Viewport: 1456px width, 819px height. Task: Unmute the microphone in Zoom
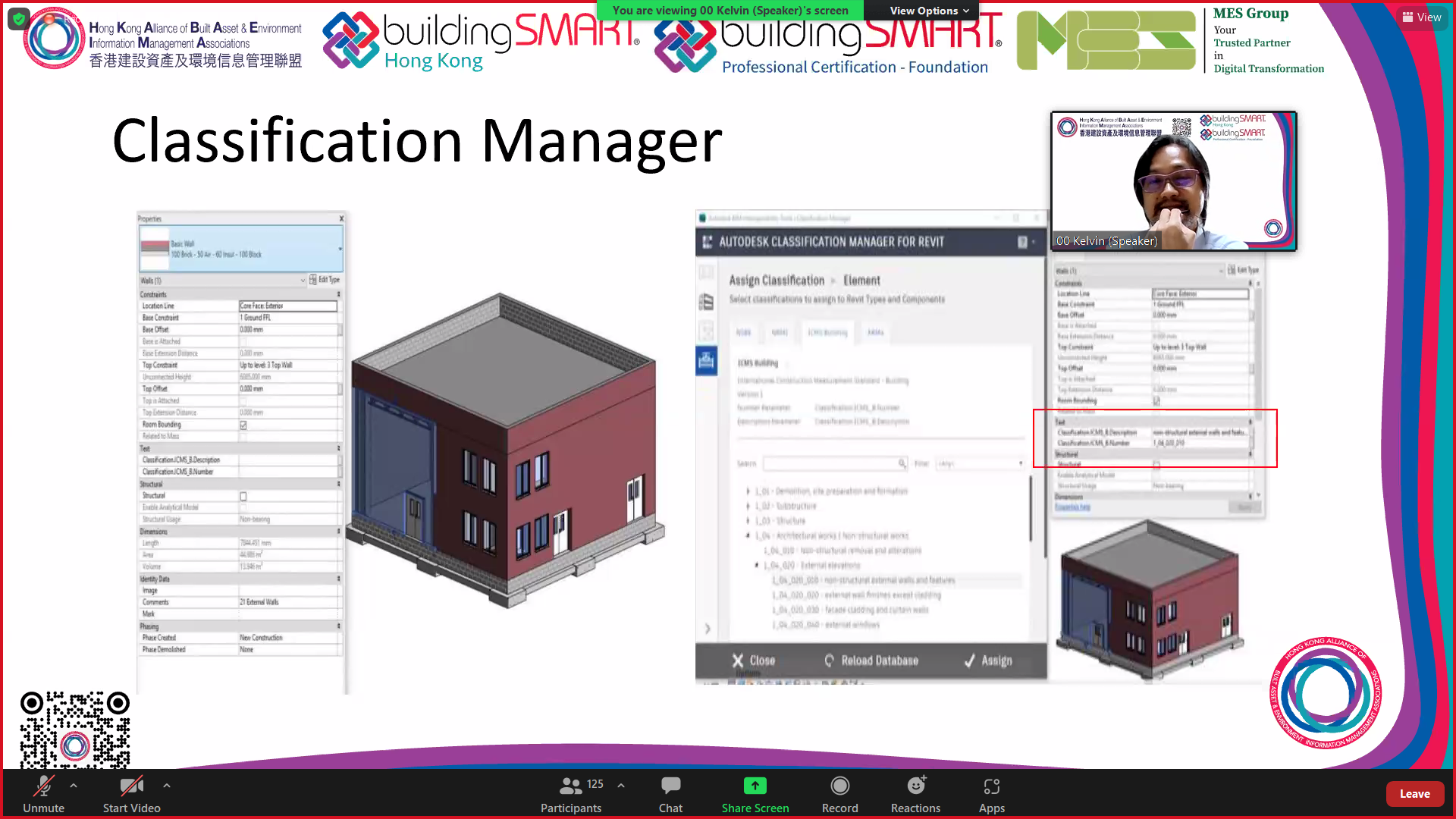[x=43, y=794]
